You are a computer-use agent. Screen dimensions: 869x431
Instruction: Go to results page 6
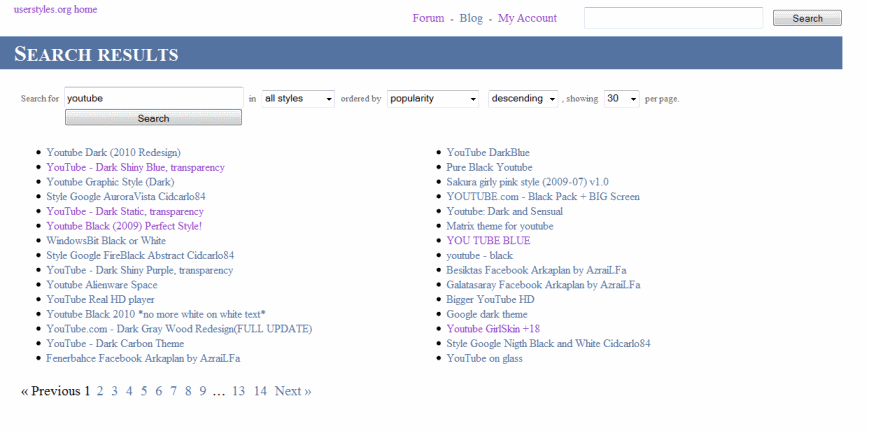[159, 391]
